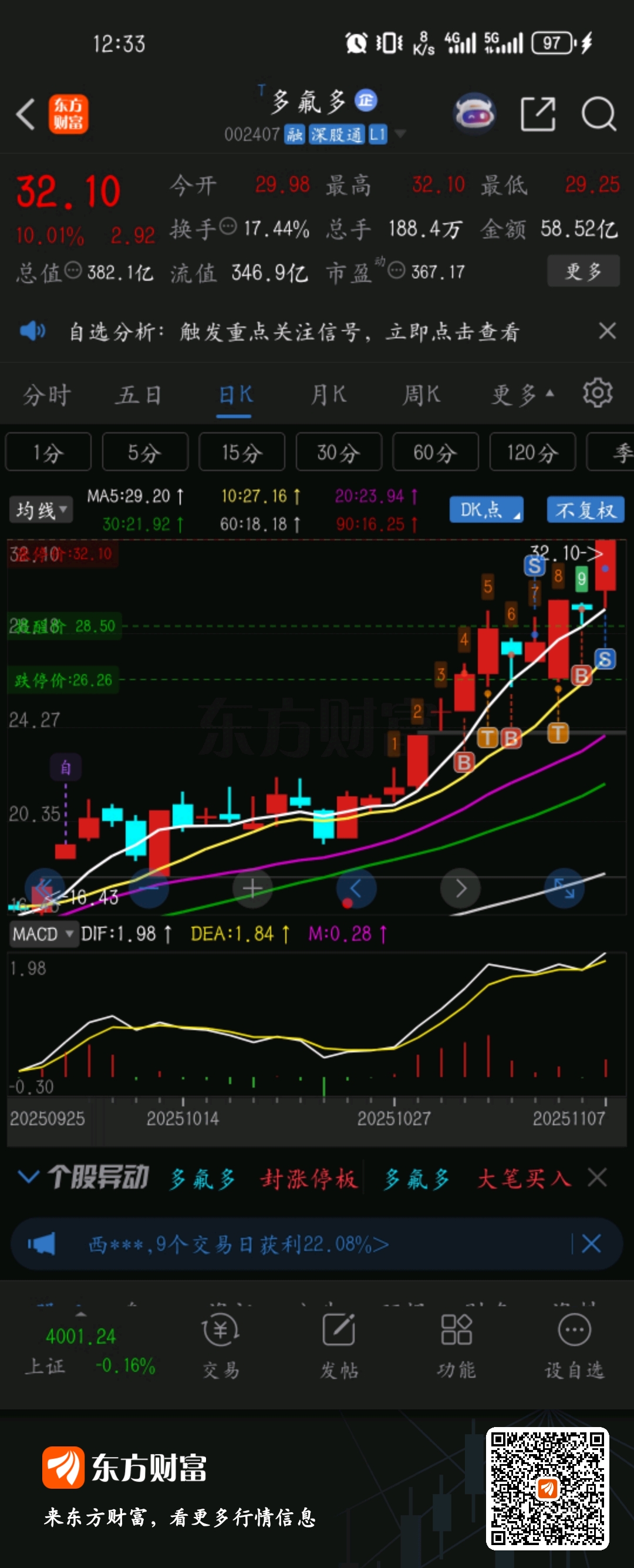Viewport: 634px width, 1568px height.
Task: Tap the 融 margin badge
Action: 295,134
